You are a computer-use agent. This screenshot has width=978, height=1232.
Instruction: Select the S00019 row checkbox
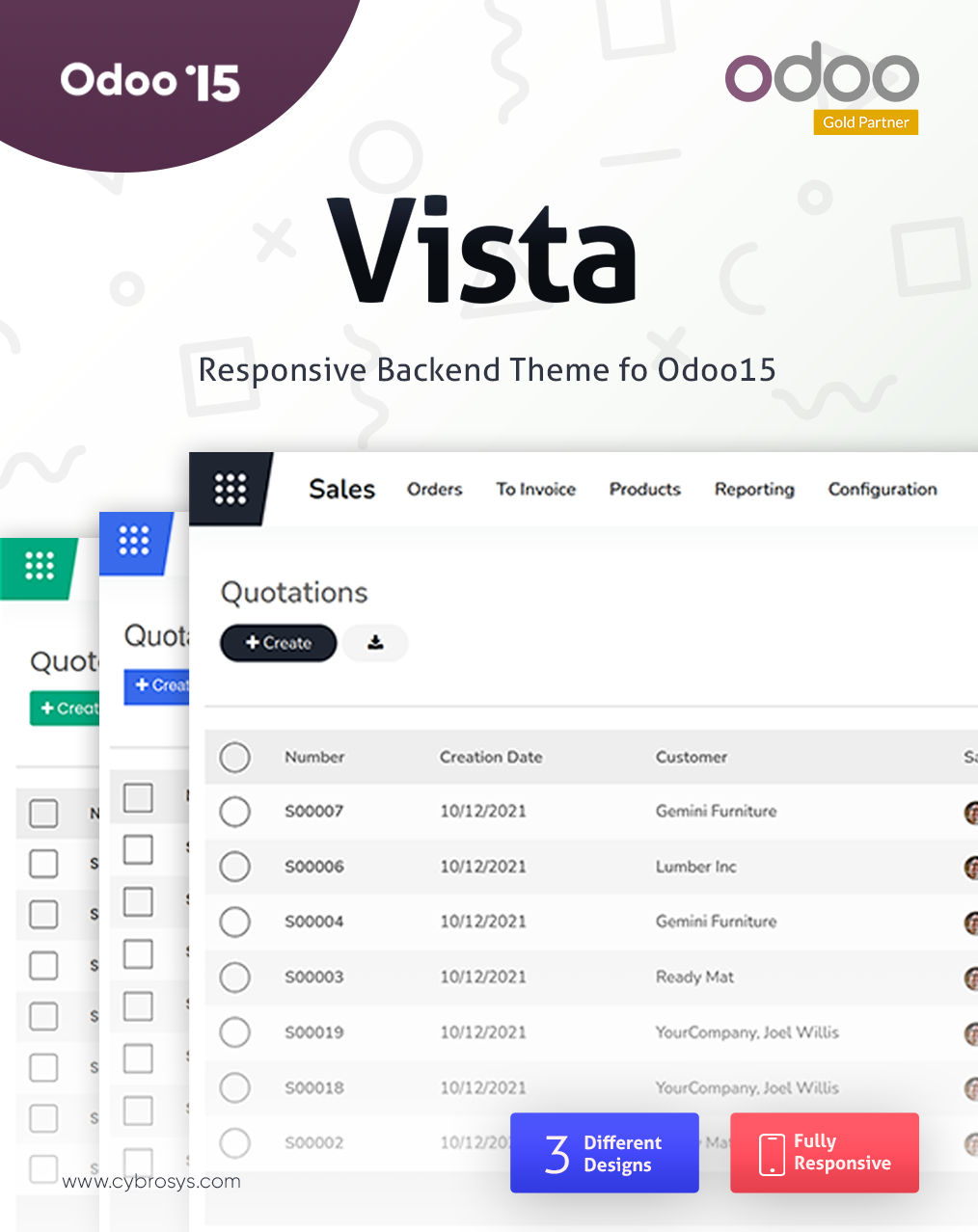(234, 1032)
